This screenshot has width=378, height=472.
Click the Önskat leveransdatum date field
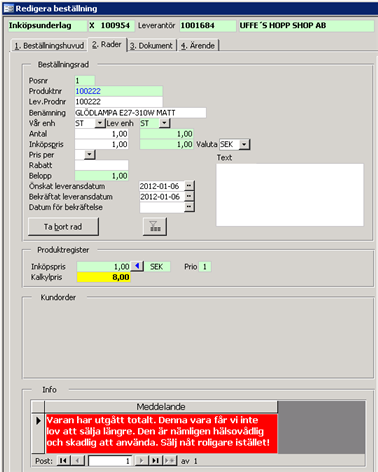[162, 186]
